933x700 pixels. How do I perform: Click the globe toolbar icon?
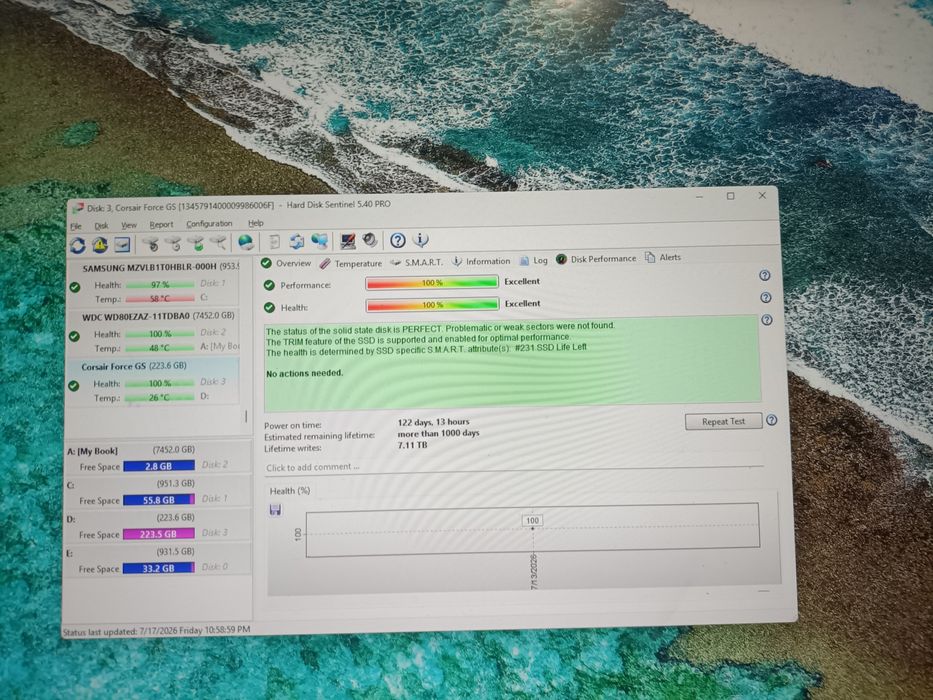click(245, 242)
